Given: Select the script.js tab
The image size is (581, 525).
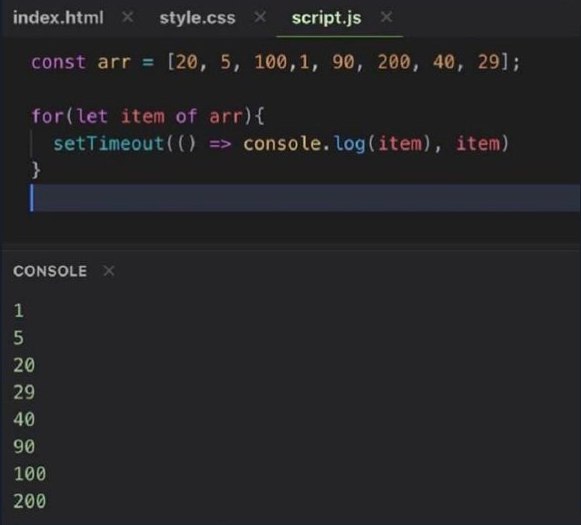Looking at the screenshot, I should pos(326,18).
